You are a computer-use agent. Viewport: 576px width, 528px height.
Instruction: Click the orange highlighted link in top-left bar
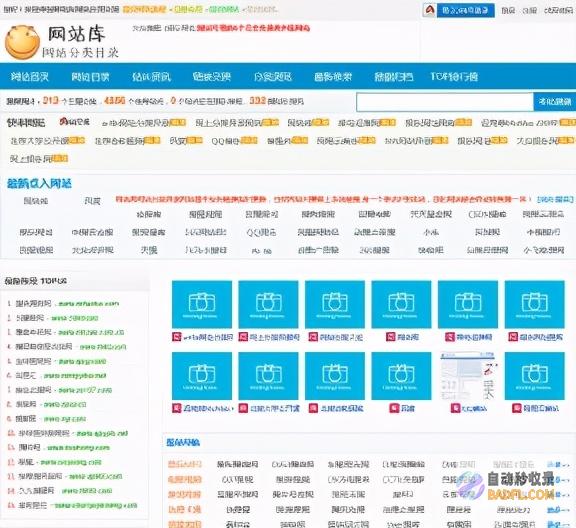144,9
